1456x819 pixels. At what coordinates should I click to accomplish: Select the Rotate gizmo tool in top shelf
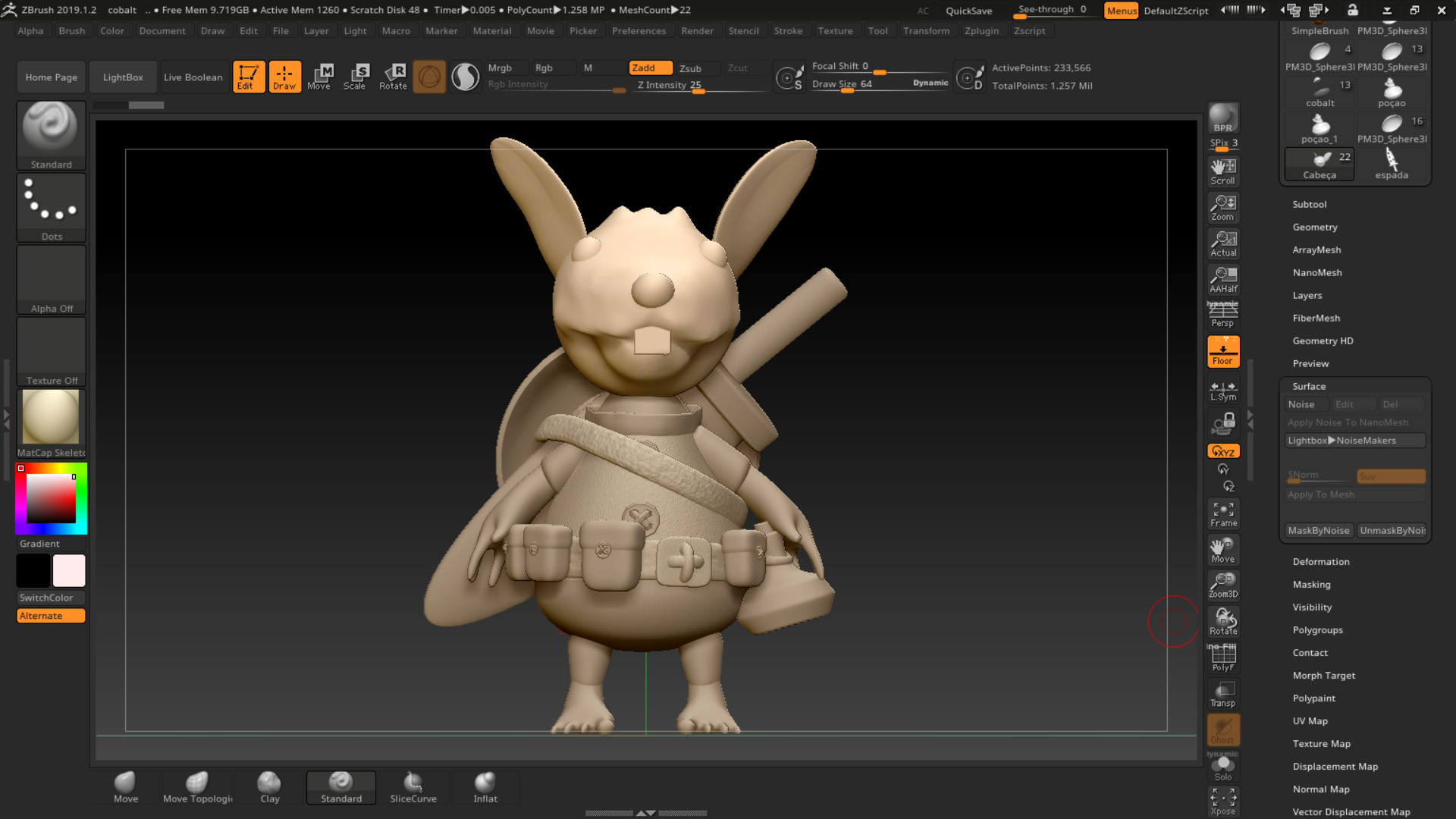pyautogui.click(x=393, y=77)
